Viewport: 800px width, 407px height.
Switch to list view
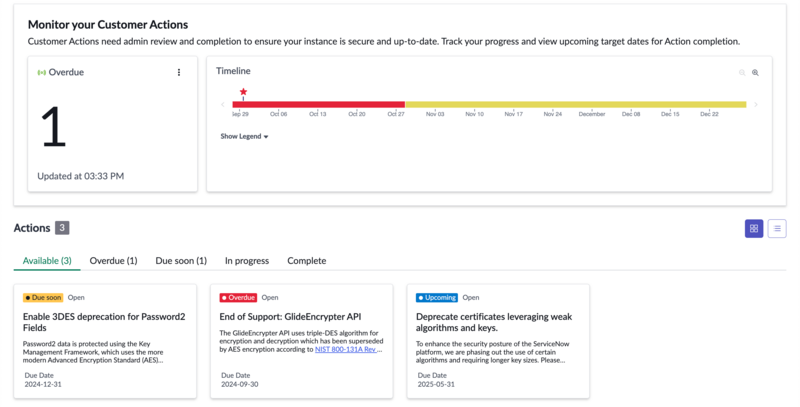pyautogui.click(x=777, y=228)
